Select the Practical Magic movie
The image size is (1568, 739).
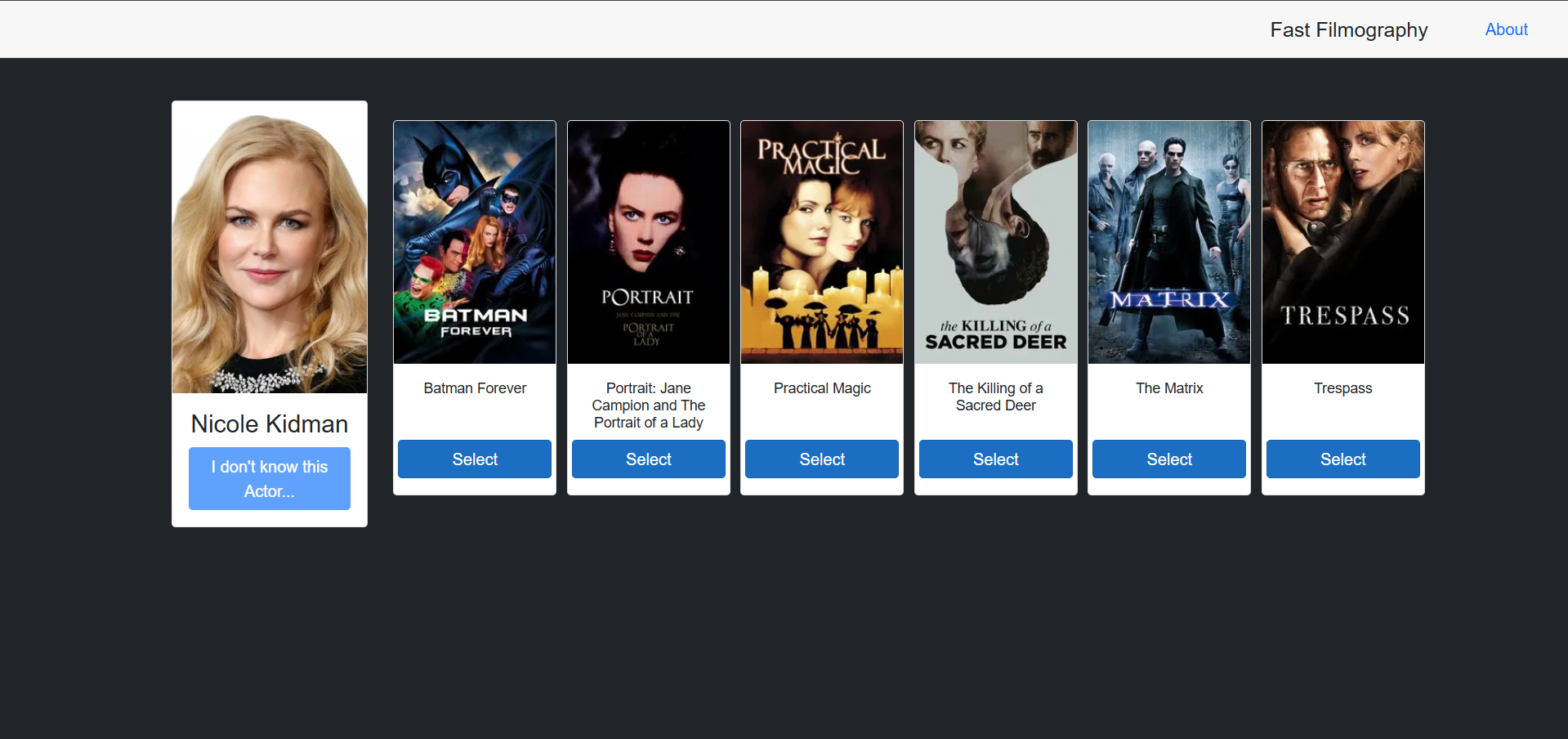(822, 459)
